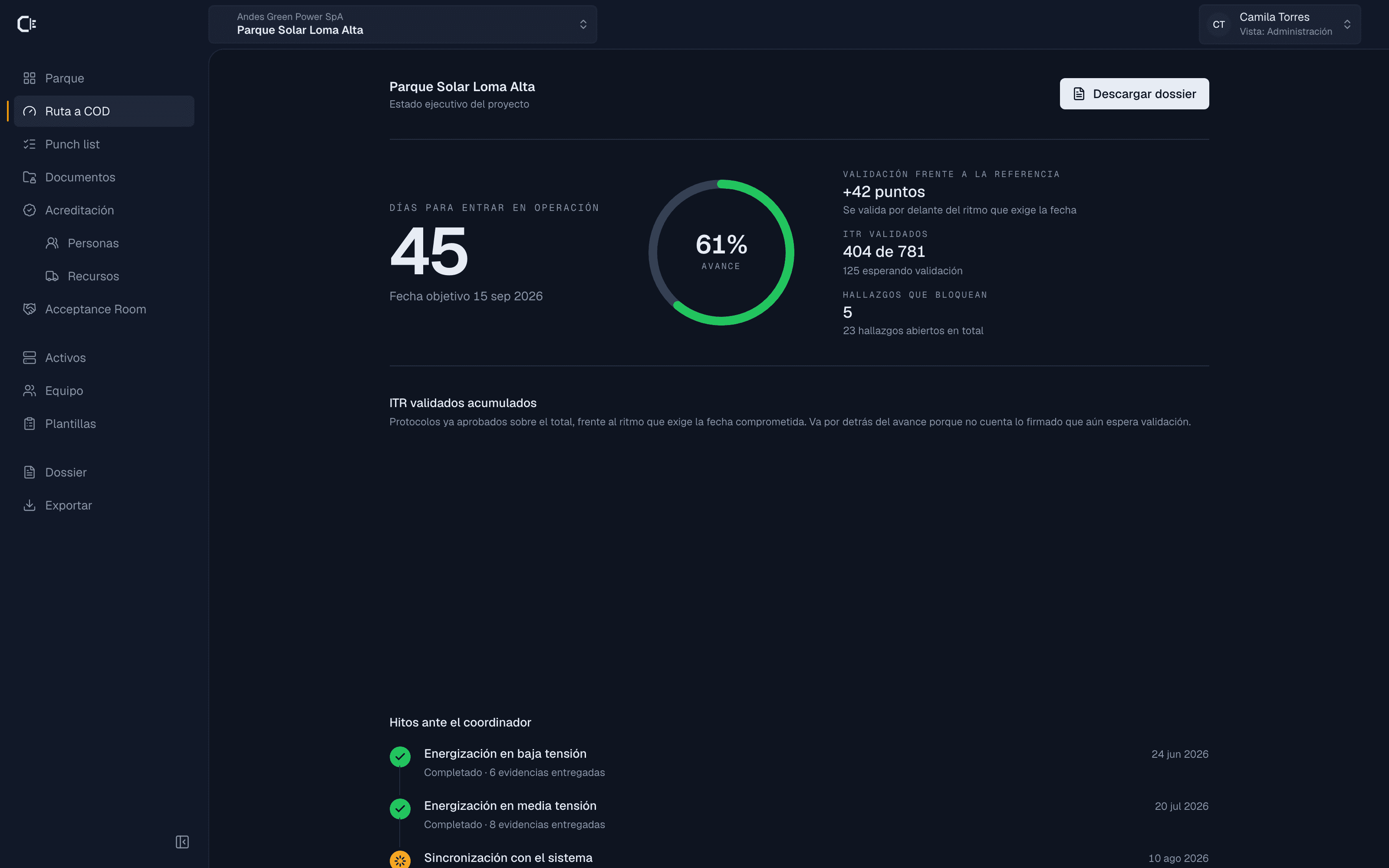Select Ruta a COD menu item
The width and height of the screenshot is (1389, 868).
pyautogui.click(x=104, y=112)
